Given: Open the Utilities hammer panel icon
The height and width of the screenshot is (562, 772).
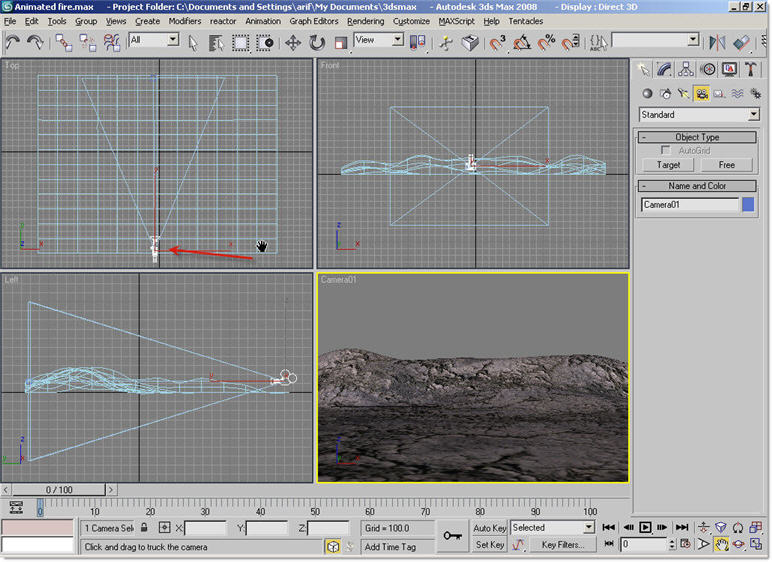Looking at the screenshot, I should click(x=751, y=69).
